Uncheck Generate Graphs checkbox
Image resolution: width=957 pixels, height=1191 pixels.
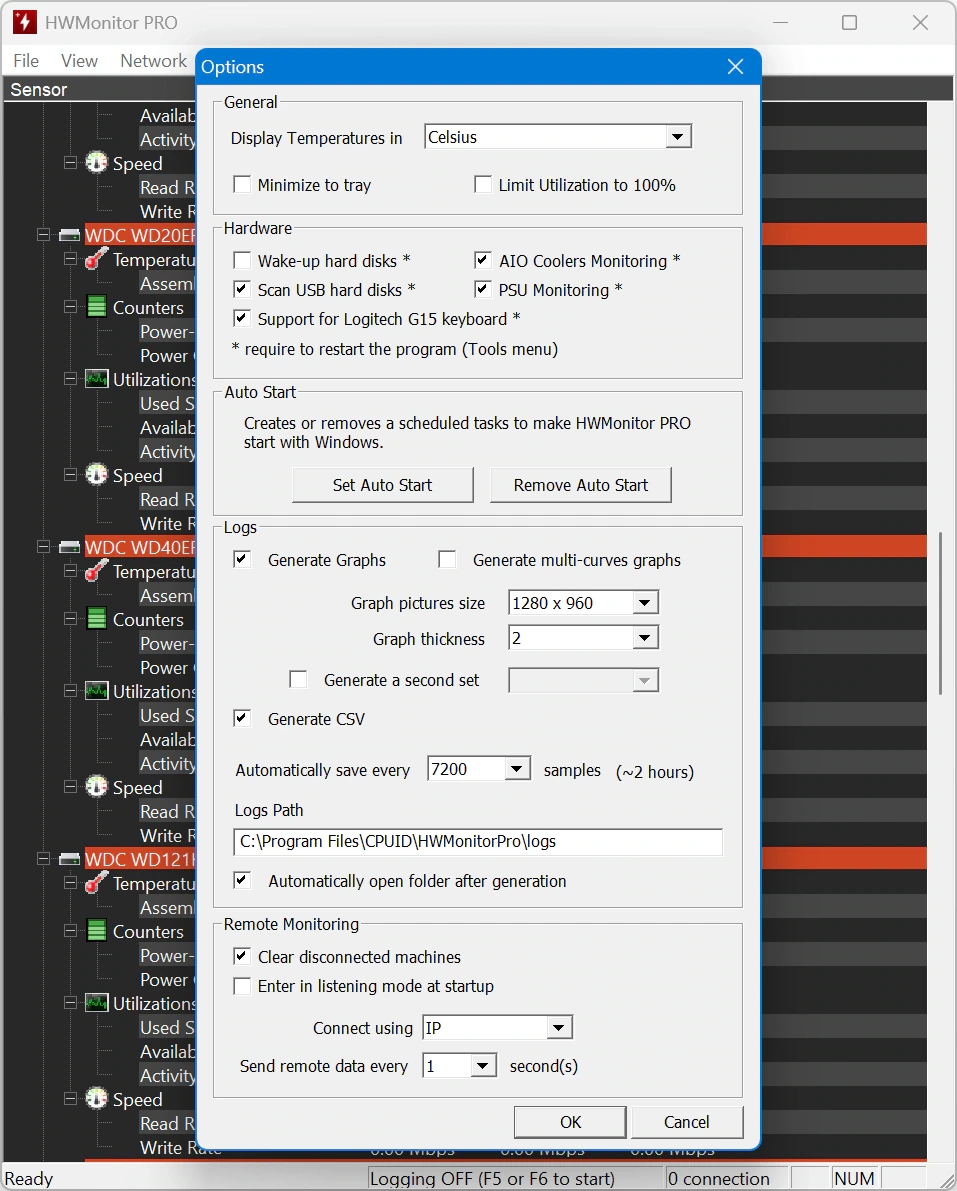click(x=242, y=560)
